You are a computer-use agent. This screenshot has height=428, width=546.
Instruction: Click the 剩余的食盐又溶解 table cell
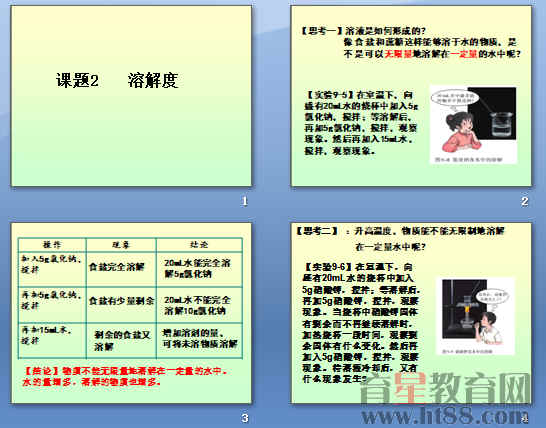click(x=121, y=340)
